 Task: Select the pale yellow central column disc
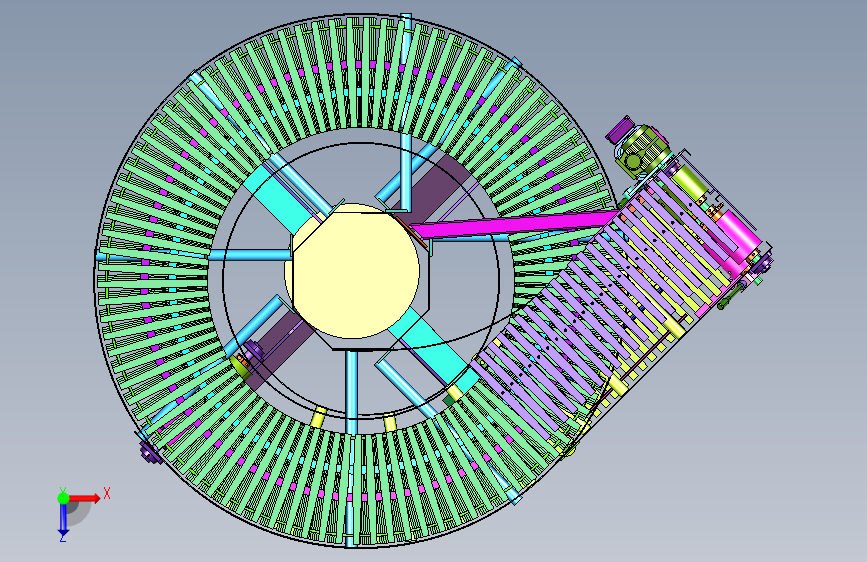pos(352,271)
